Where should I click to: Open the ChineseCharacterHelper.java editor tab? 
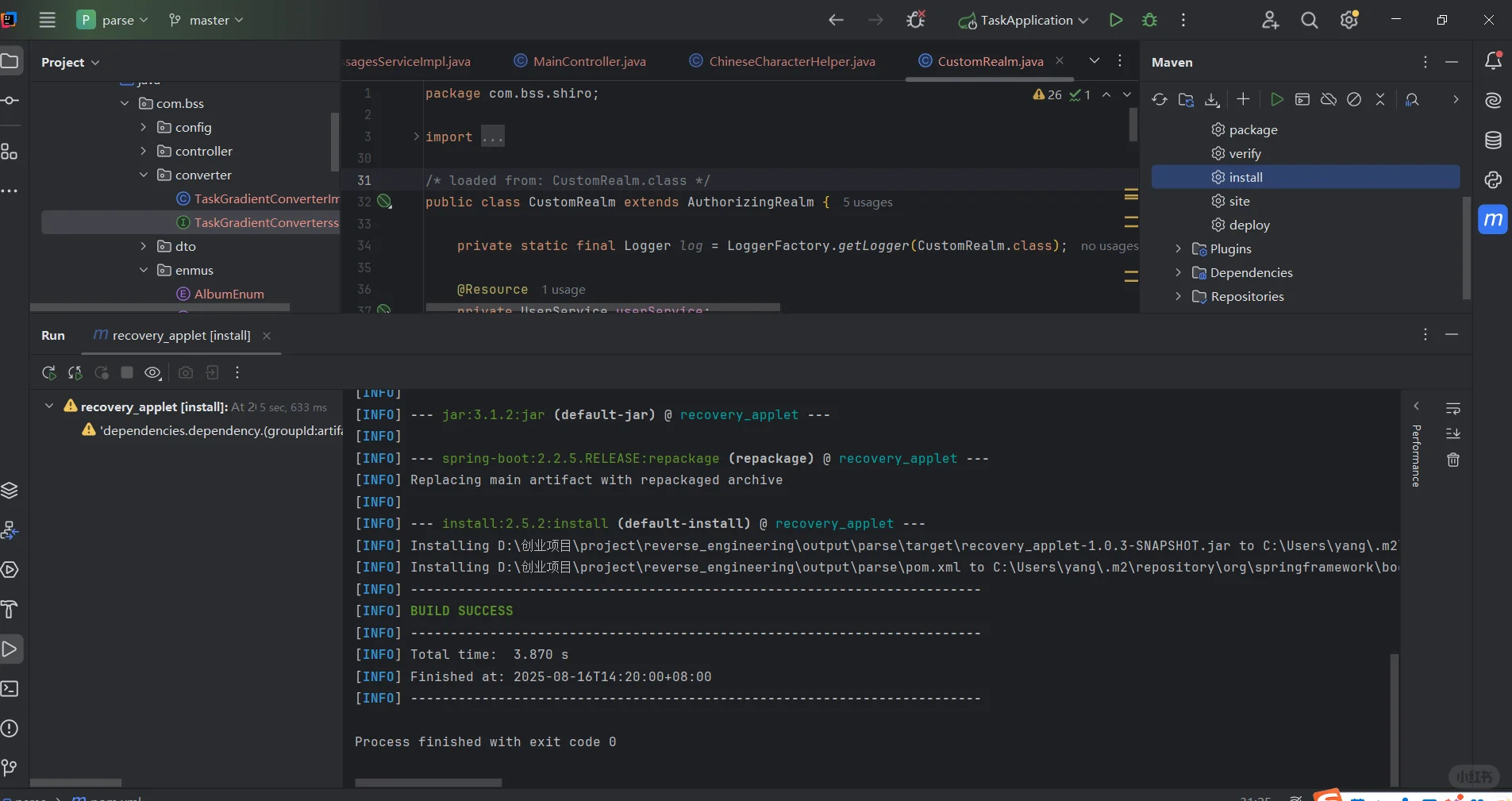pos(791,61)
